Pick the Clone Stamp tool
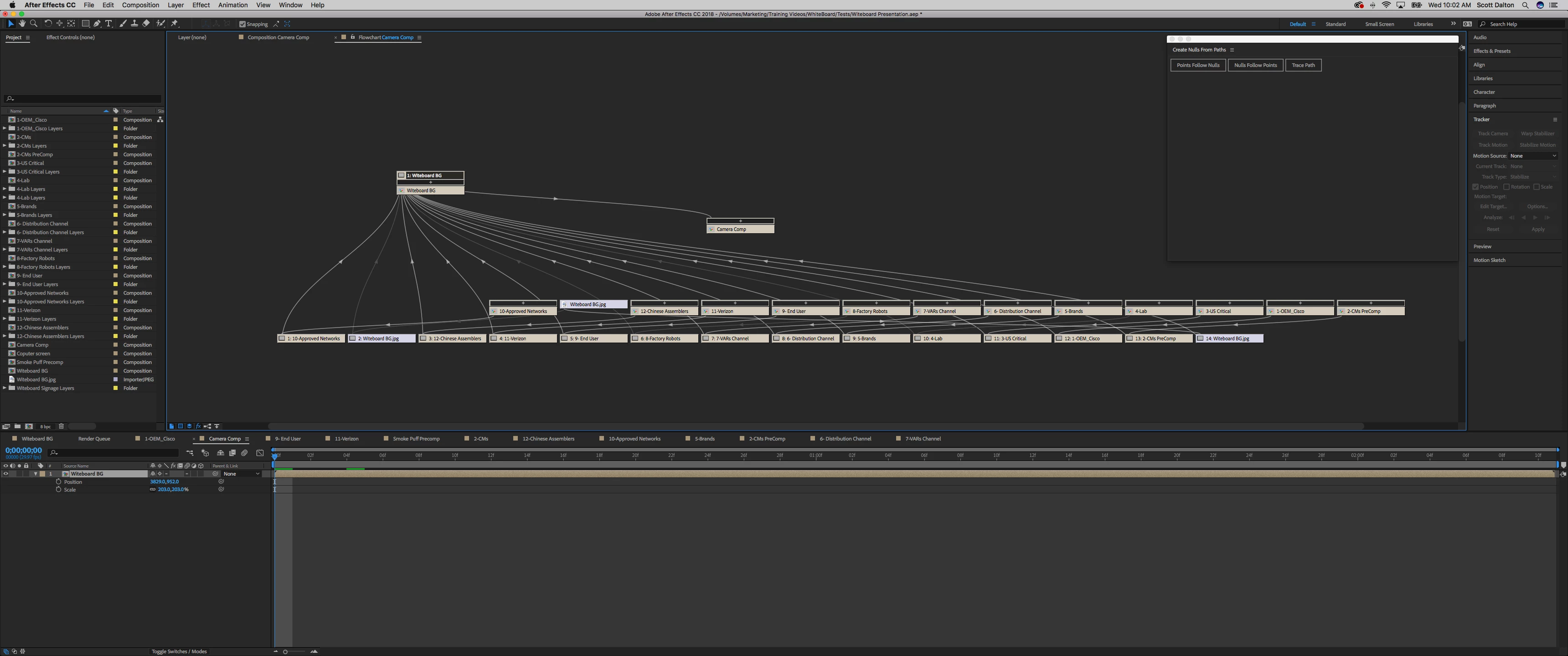Viewport: 1568px width, 656px height. pos(134,24)
